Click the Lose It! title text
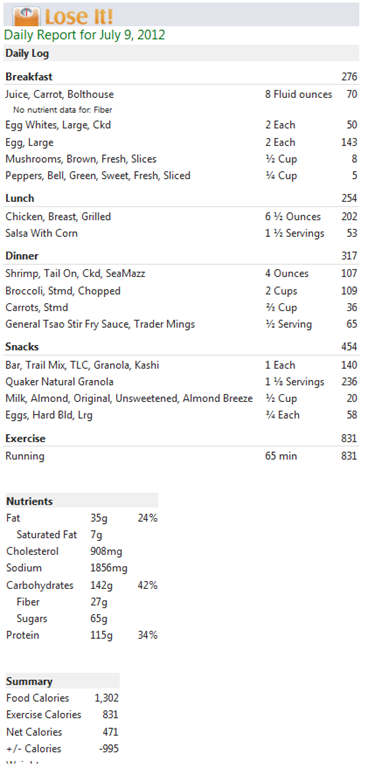The height and width of the screenshot is (768, 375). 78,16
